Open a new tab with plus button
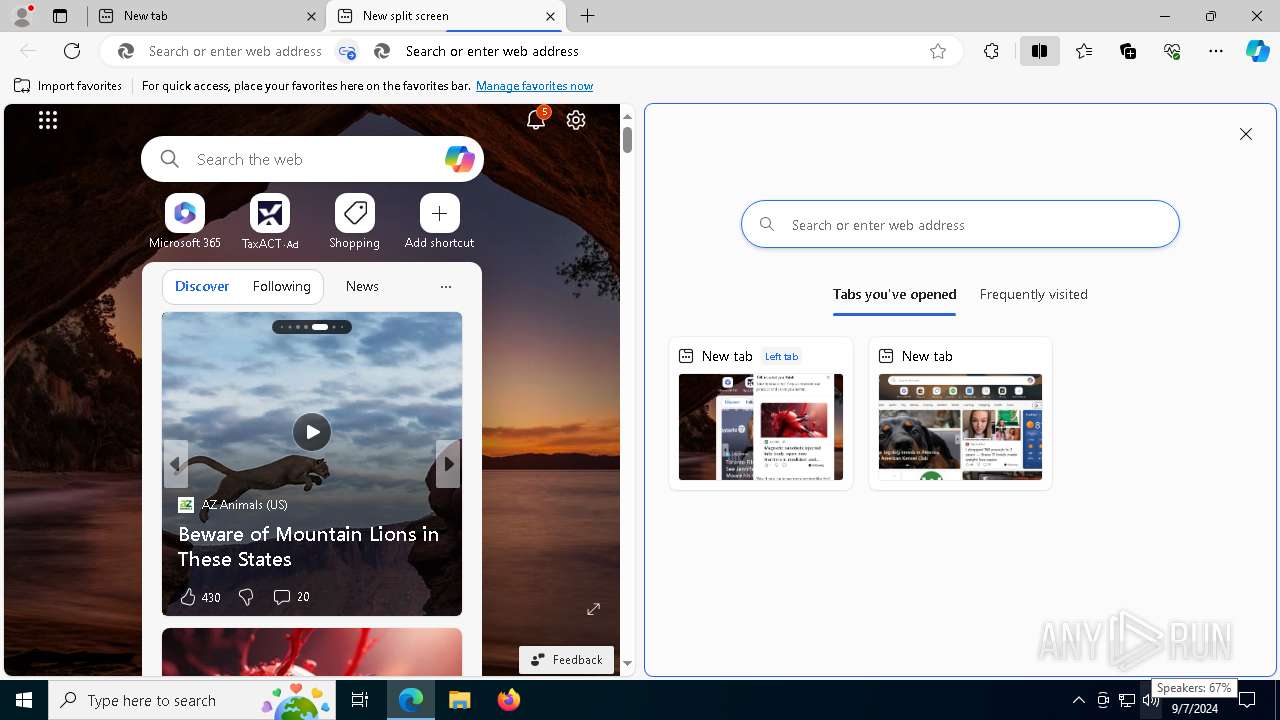The image size is (1280, 720). coord(588,16)
